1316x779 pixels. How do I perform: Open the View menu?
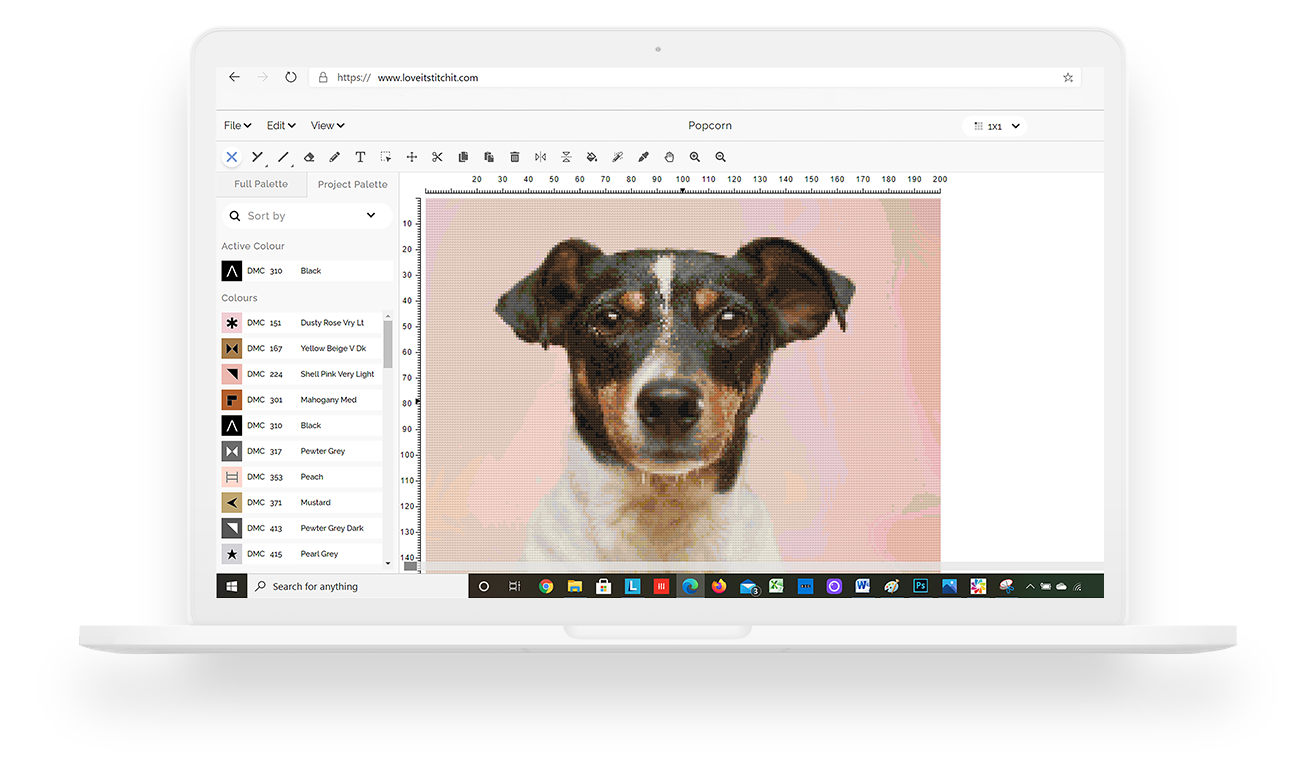click(327, 126)
